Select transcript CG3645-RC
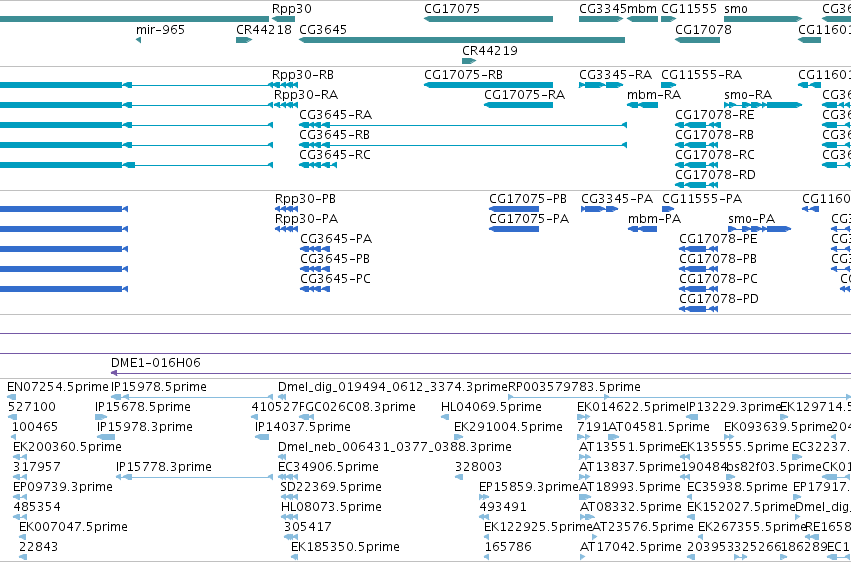Screen dimensions: 851x562 click(335, 155)
